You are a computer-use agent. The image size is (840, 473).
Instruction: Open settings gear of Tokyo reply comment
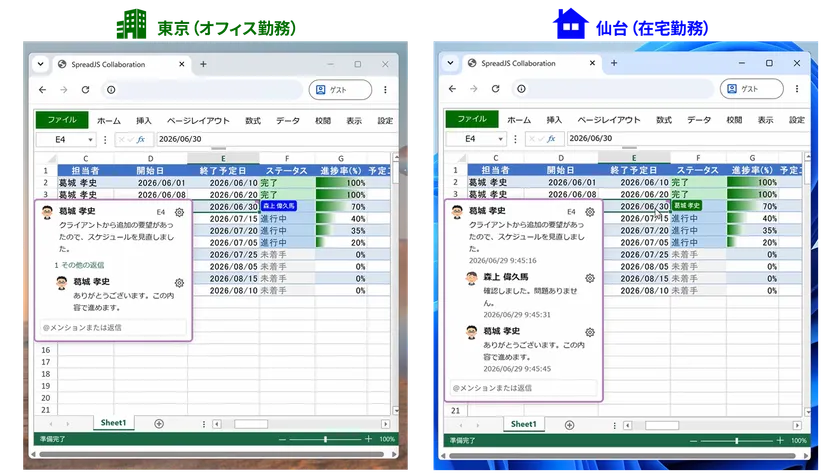tap(179, 282)
